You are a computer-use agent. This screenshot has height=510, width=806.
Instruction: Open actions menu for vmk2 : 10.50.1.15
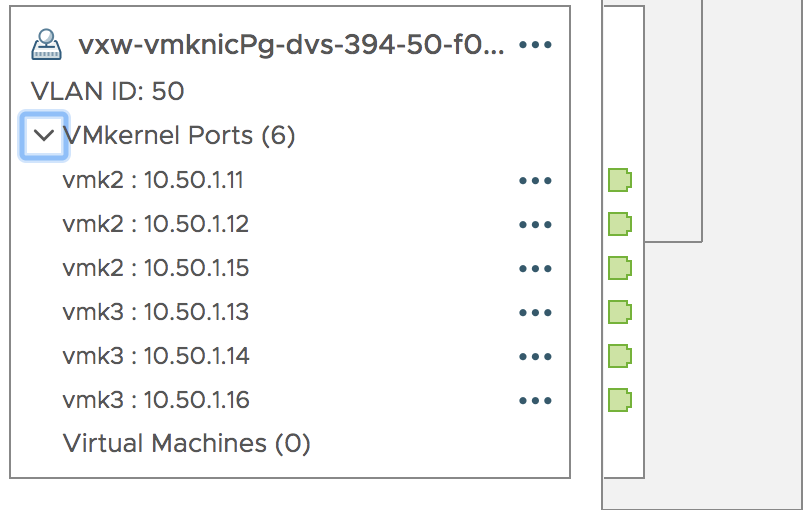535,268
